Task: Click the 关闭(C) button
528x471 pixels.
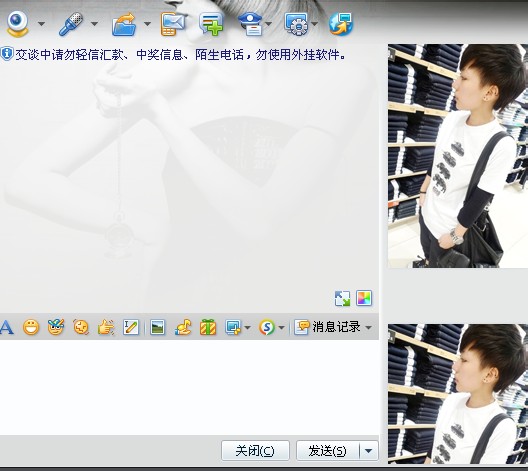Action: 255,451
